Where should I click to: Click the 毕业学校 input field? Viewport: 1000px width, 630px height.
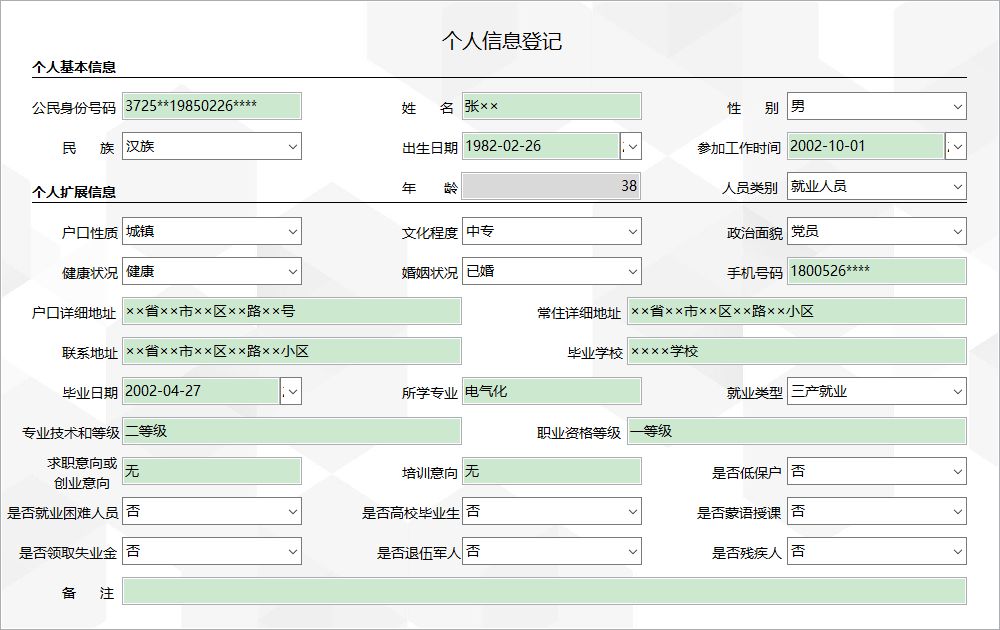click(797, 351)
